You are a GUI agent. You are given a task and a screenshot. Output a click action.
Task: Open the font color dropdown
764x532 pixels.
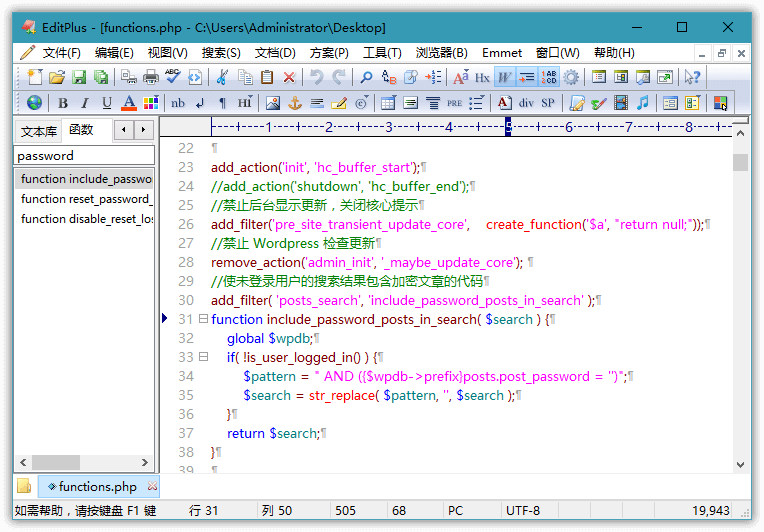pyautogui.click(x=129, y=102)
